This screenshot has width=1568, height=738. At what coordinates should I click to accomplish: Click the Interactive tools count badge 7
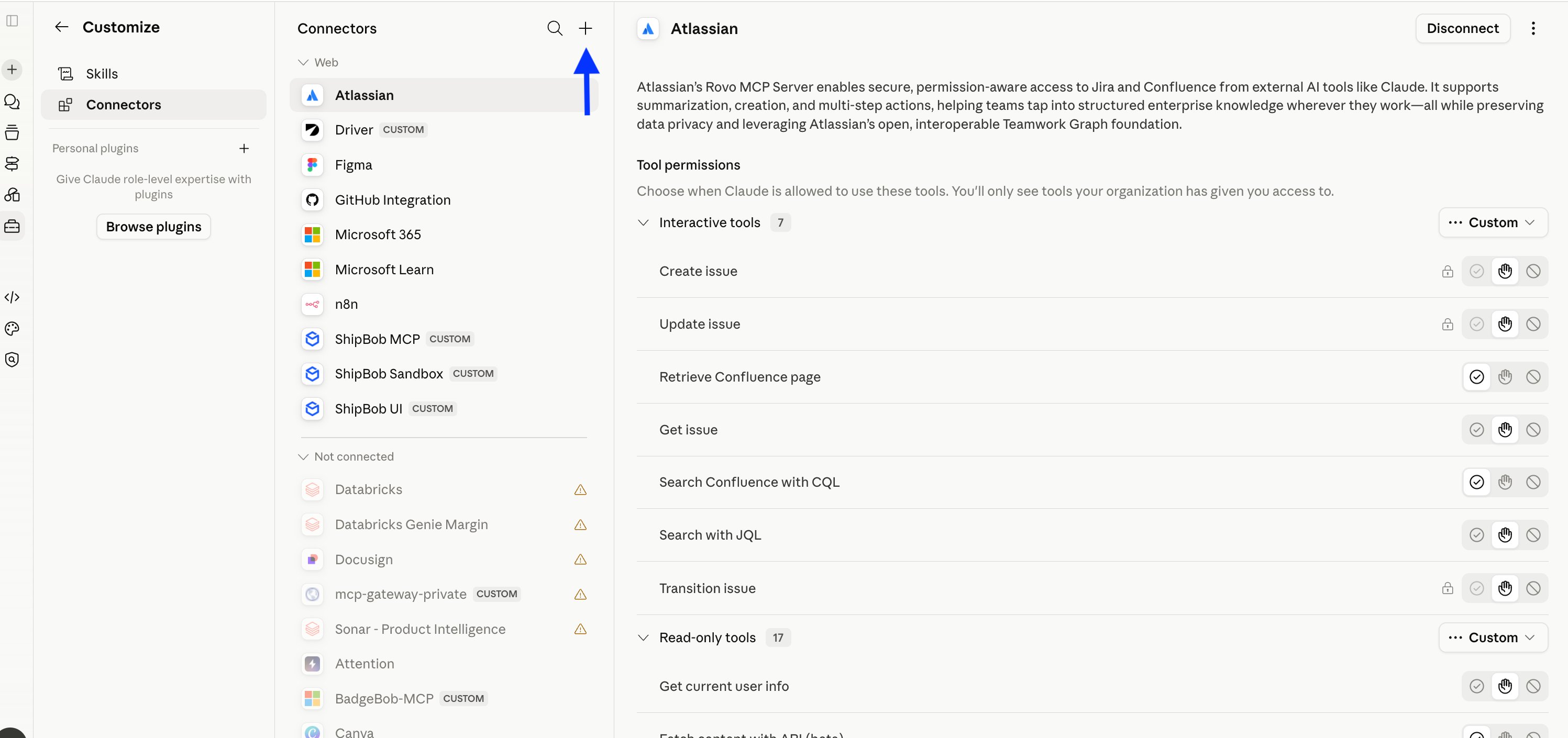(x=780, y=222)
